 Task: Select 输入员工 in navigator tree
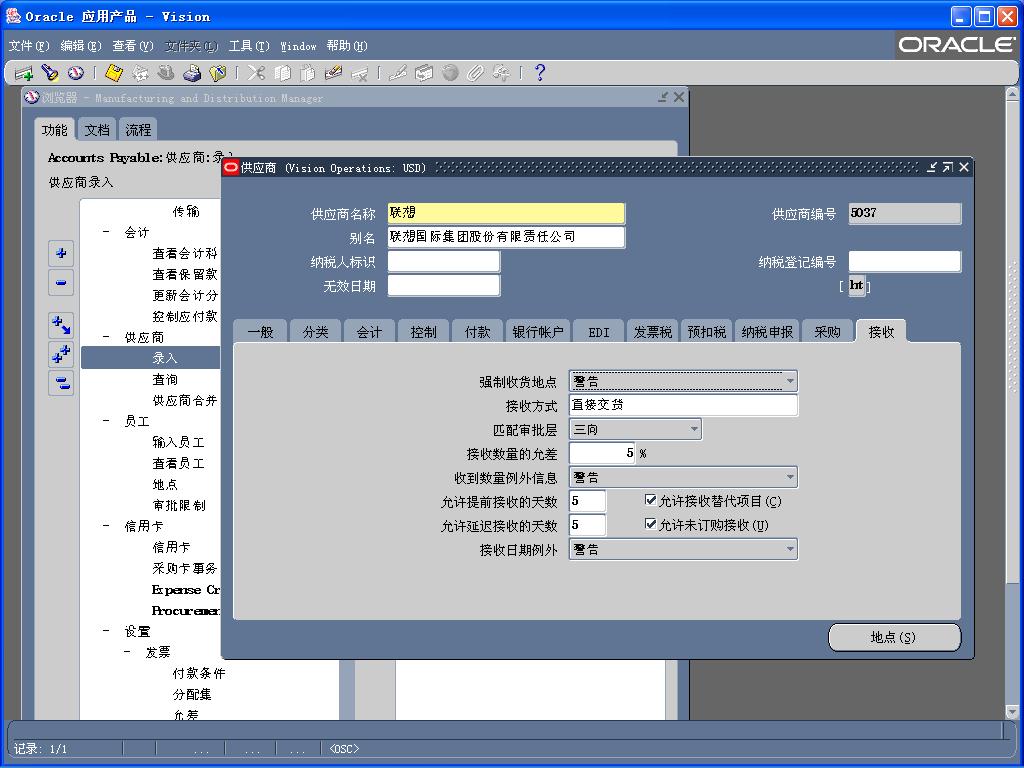(178, 442)
